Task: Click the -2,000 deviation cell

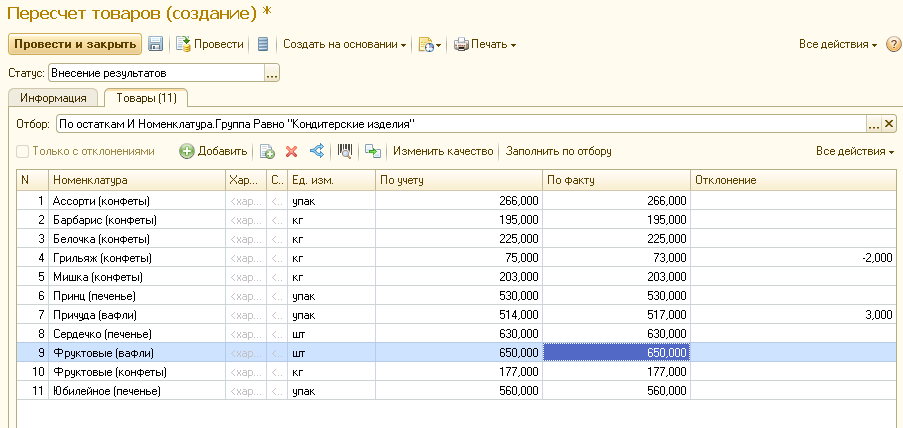Action: 794,257
